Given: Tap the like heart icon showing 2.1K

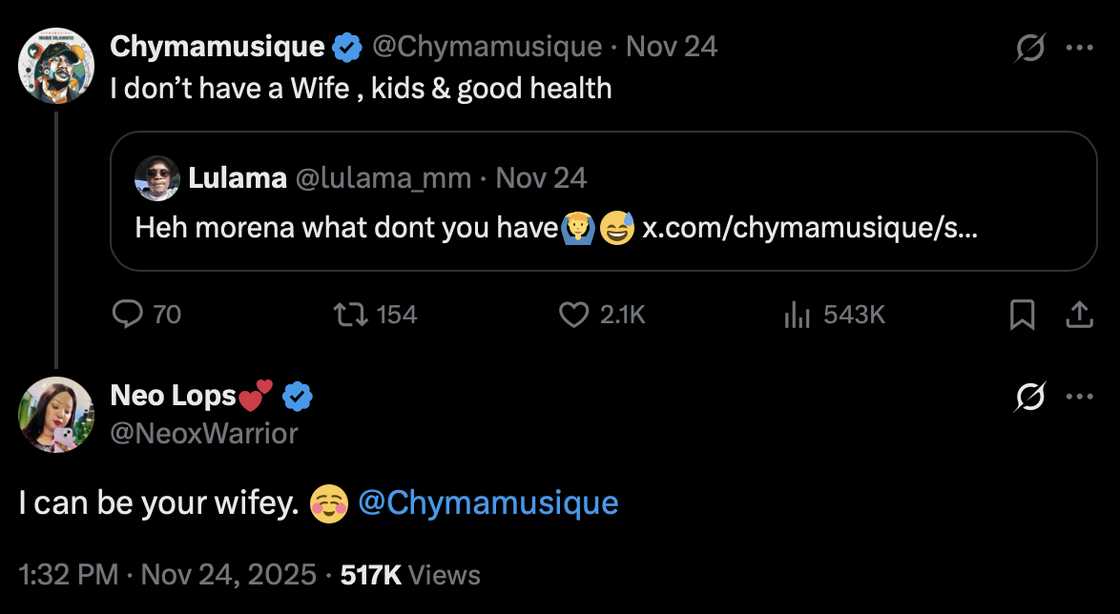Looking at the screenshot, I should point(573,314).
